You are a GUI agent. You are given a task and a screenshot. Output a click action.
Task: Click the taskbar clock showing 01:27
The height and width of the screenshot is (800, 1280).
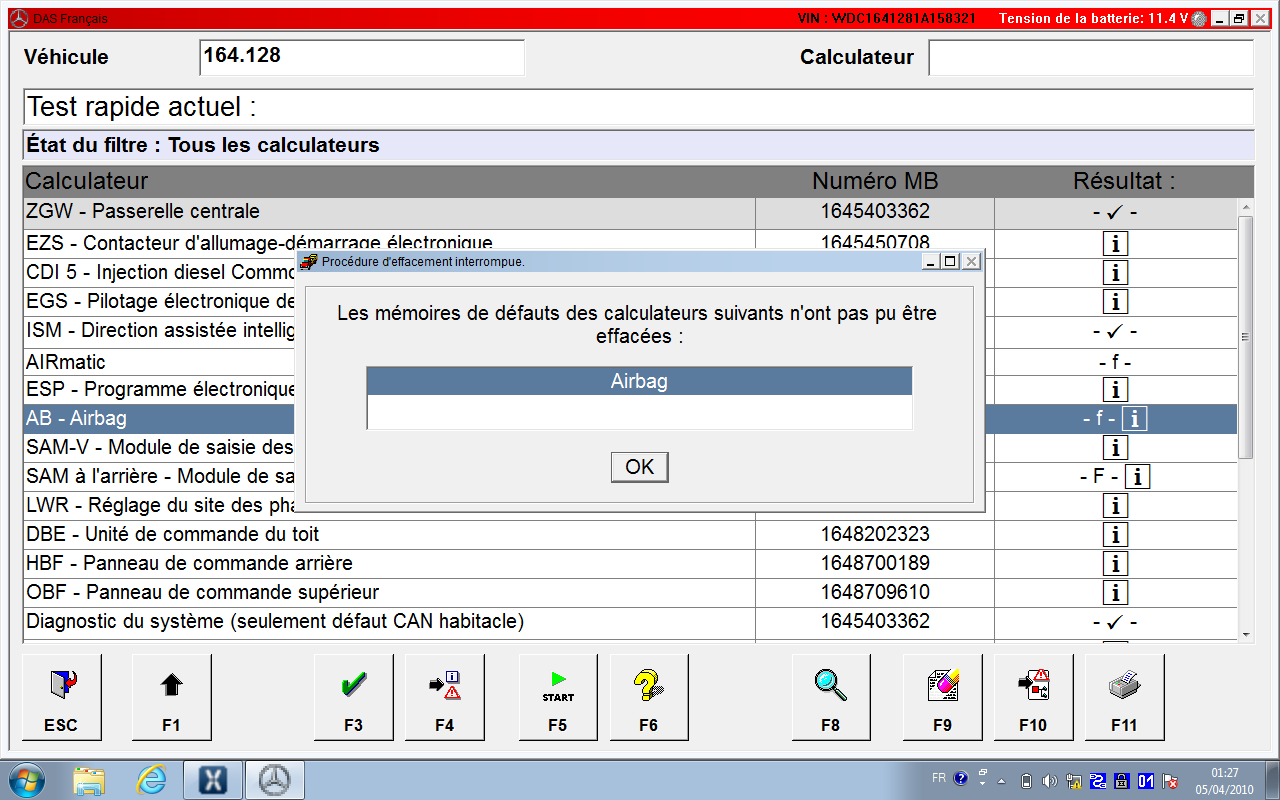click(1225, 772)
